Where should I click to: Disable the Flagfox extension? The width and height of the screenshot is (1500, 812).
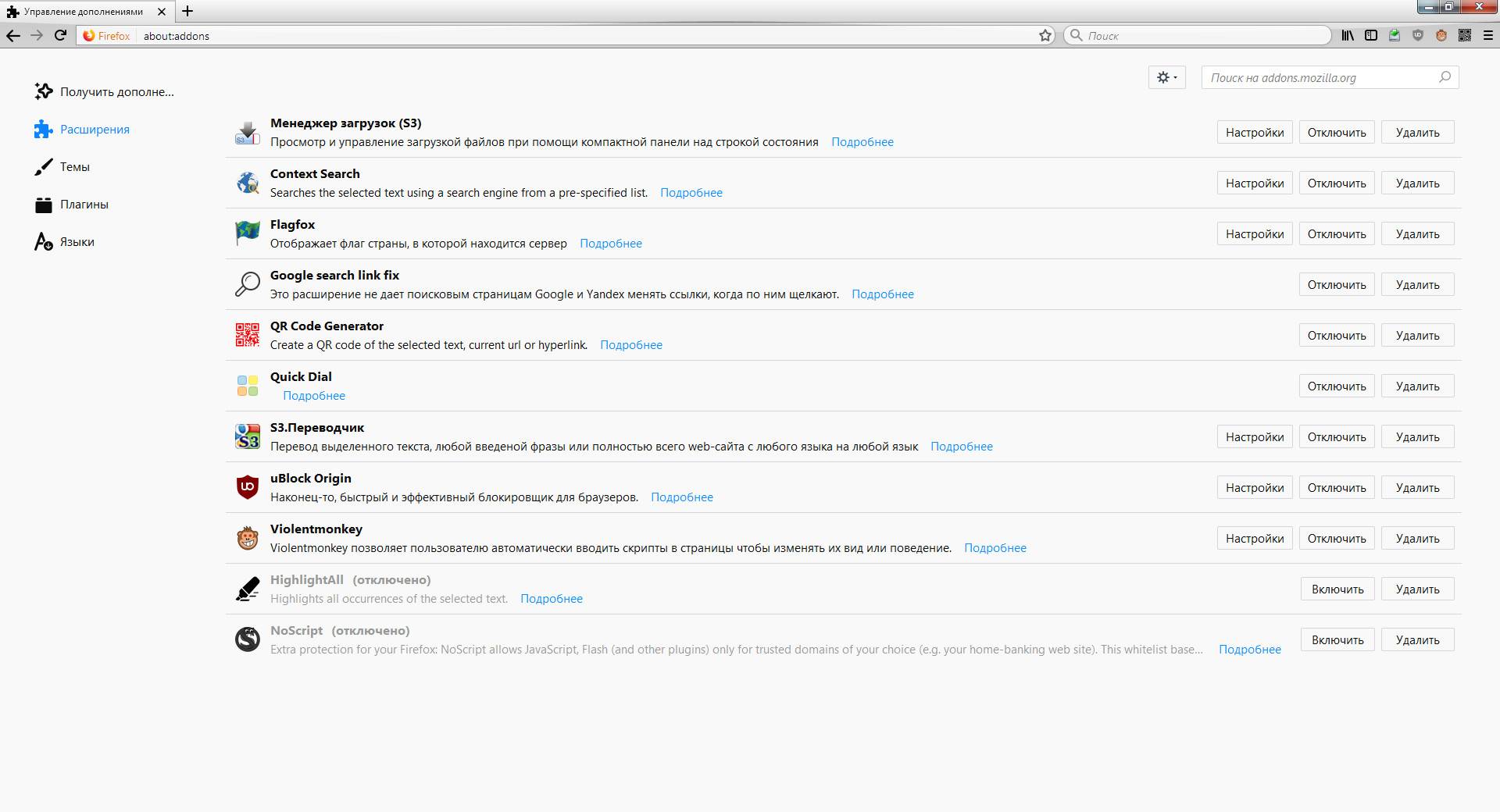coord(1337,233)
